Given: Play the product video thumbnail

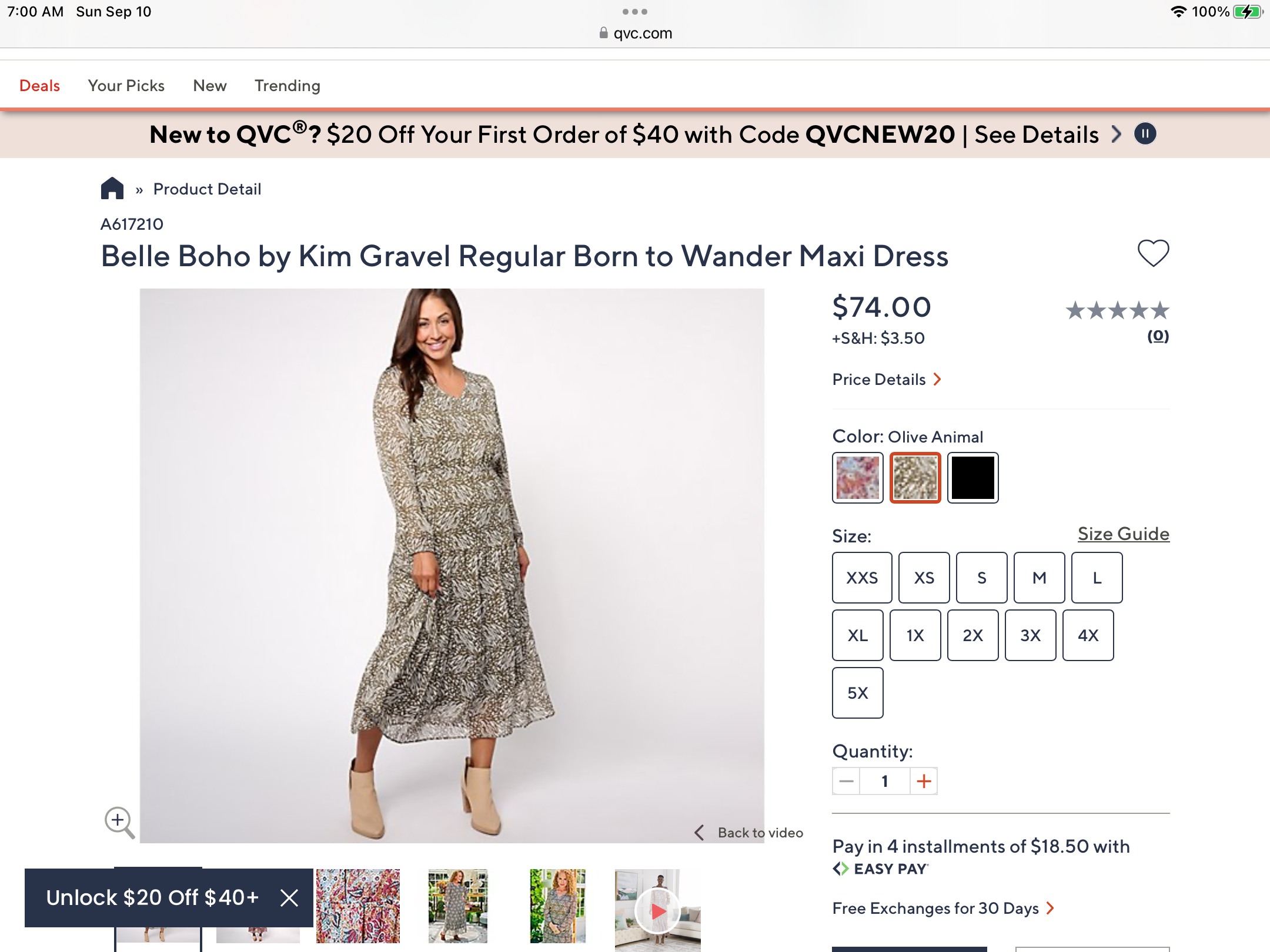Looking at the screenshot, I should point(658,910).
